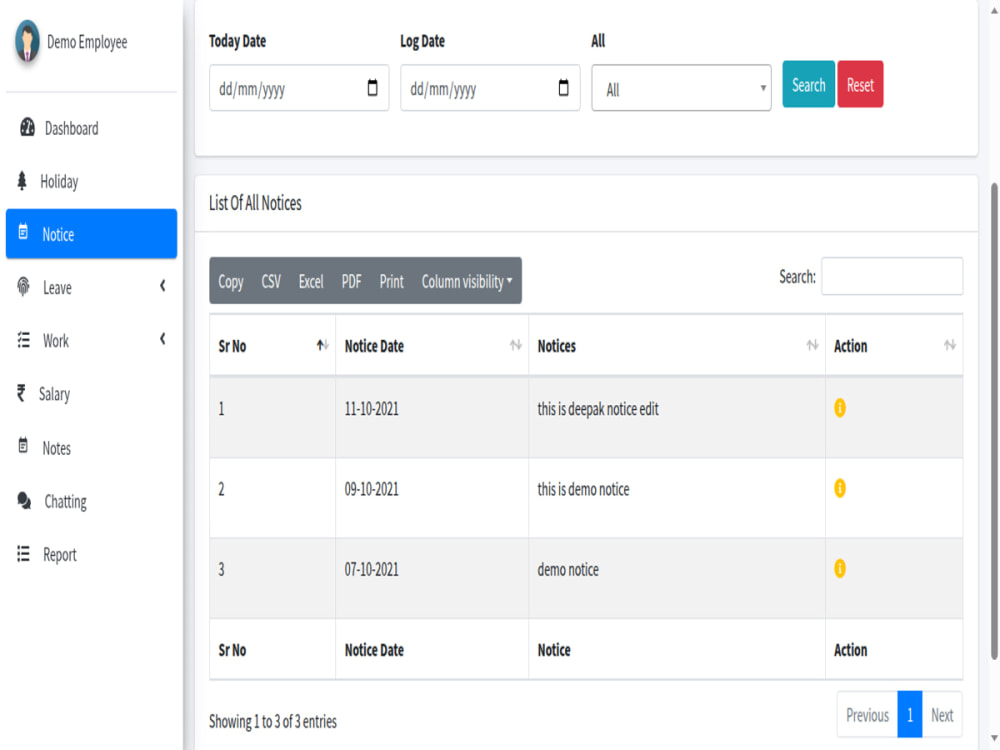Sort by Notice Date column arrows
The width and height of the screenshot is (1000, 750).
pyautogui.click(x=515, y=345)
